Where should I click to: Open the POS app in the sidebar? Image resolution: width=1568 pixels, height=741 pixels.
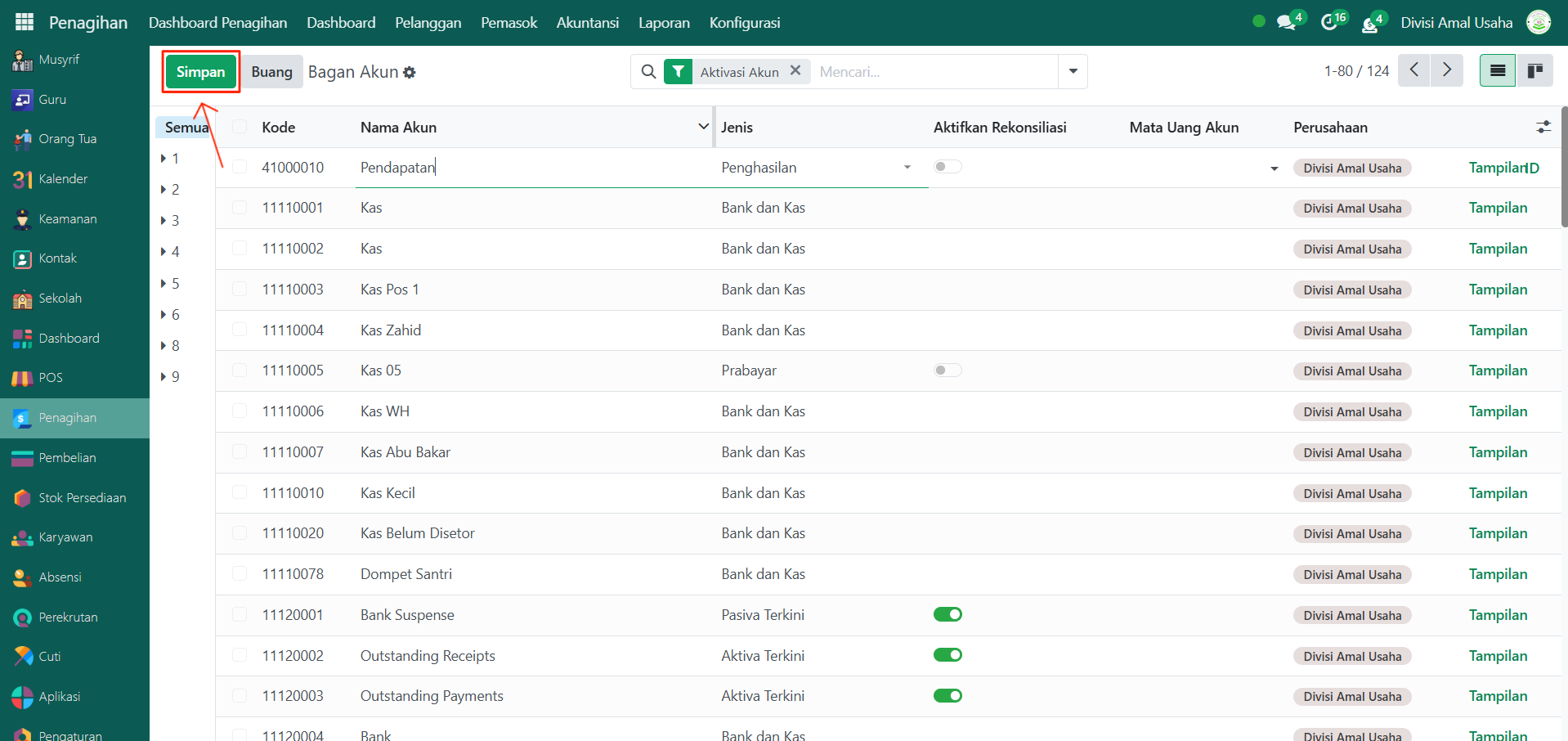[x=50, y=378]
